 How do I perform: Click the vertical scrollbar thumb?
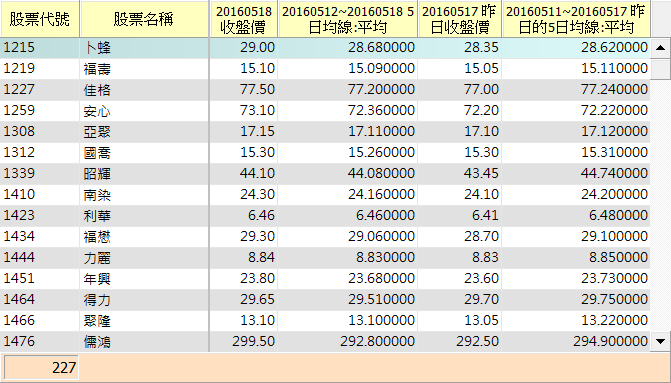(660, 69)
